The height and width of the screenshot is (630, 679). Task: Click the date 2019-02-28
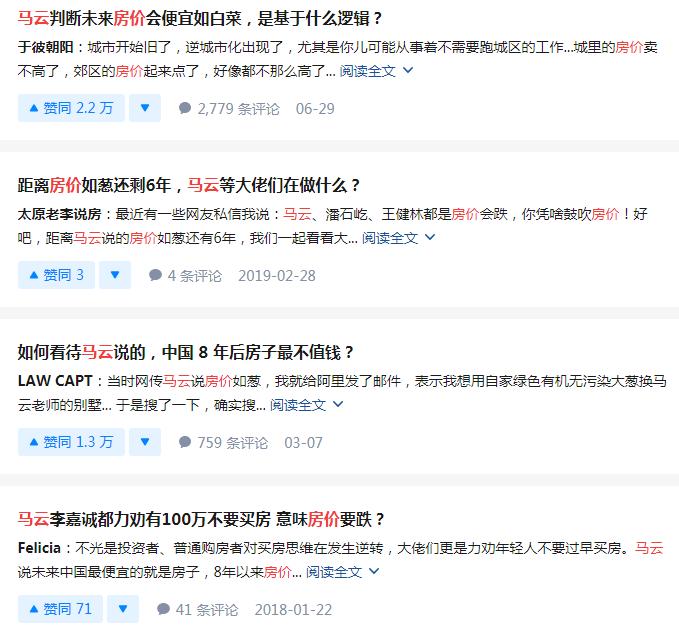coord(277,276)
